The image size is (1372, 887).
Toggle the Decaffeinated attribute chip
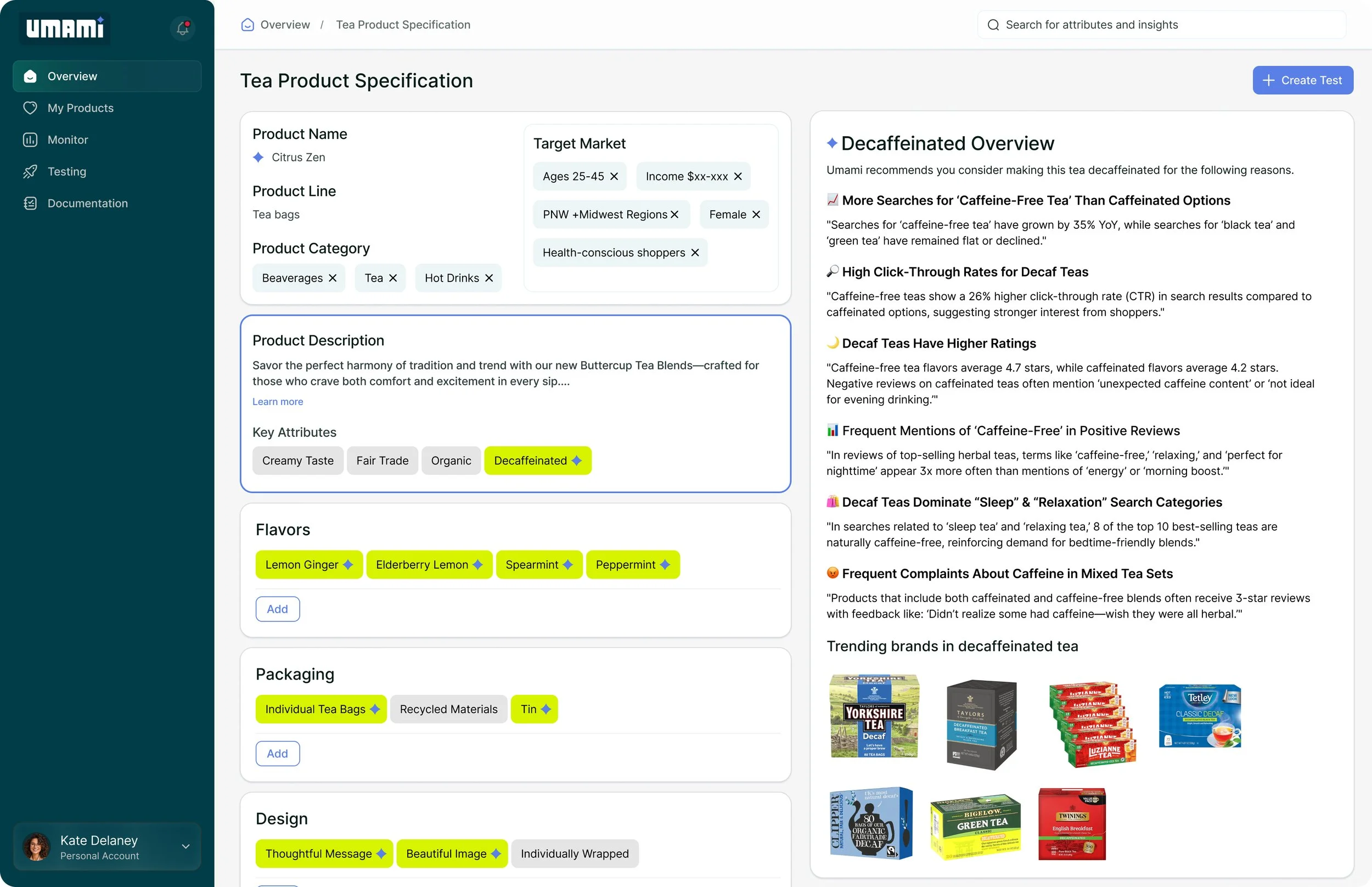click(537, 461)
